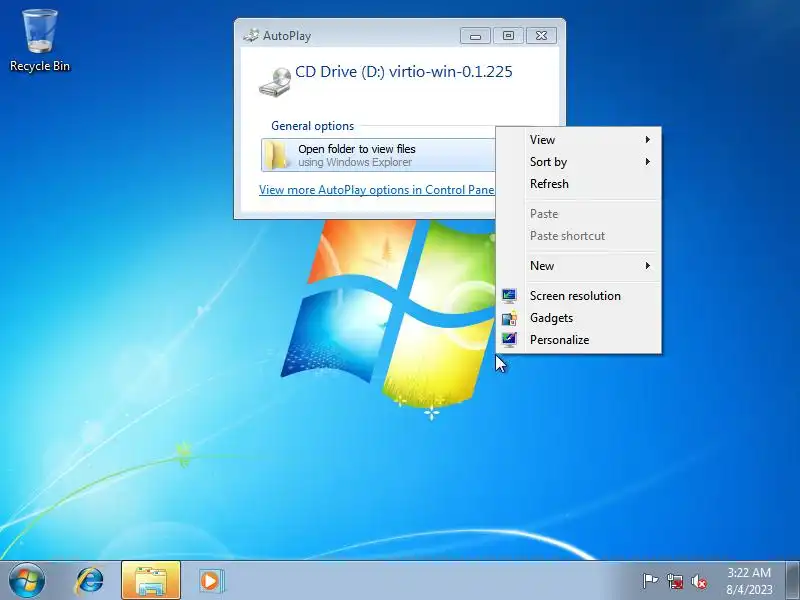Viewport: 800px width, 600px height.
Task: Click the Show desktop strip on taskbar
Action: (793, 581)
